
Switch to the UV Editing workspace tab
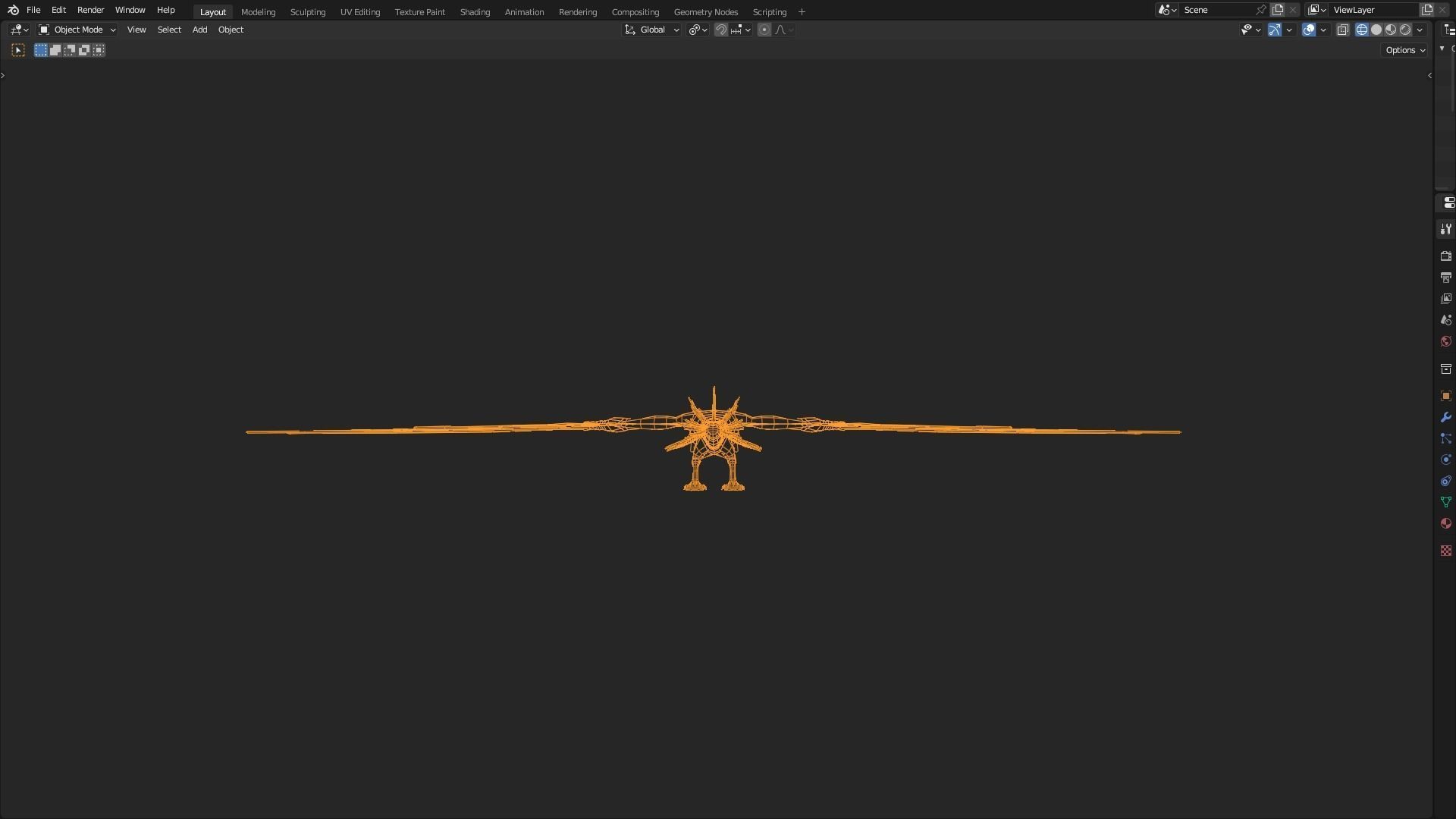(x=360, y=12)
